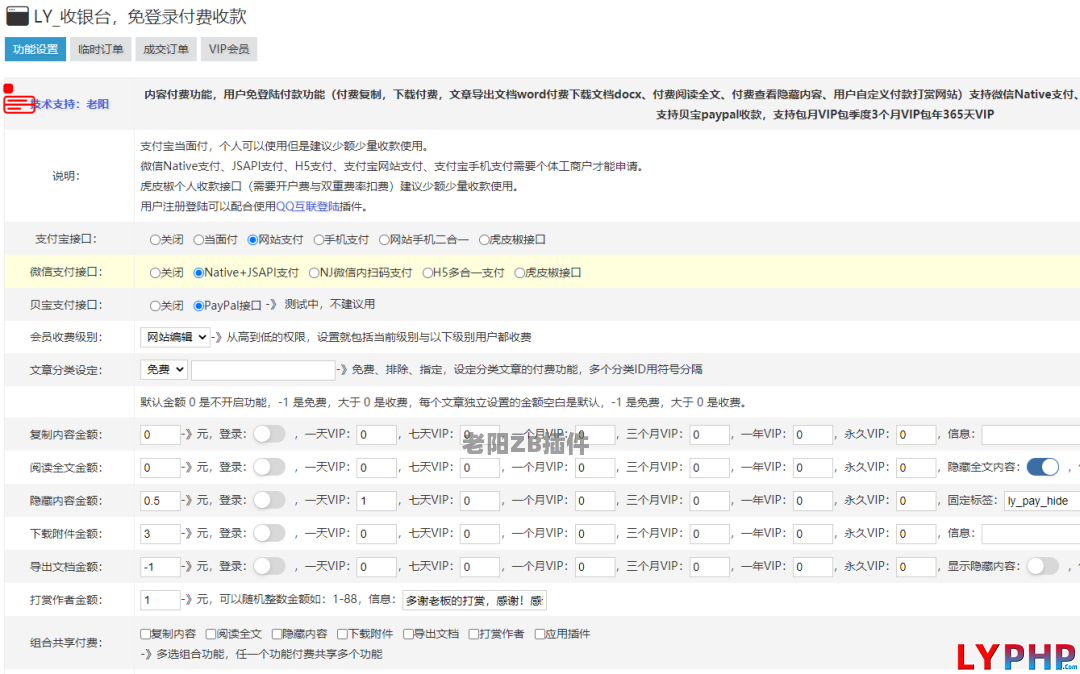Check 打赏作者 in 组合共享付费
This screenshot has width=1080, height=674.
pos(474,634)
